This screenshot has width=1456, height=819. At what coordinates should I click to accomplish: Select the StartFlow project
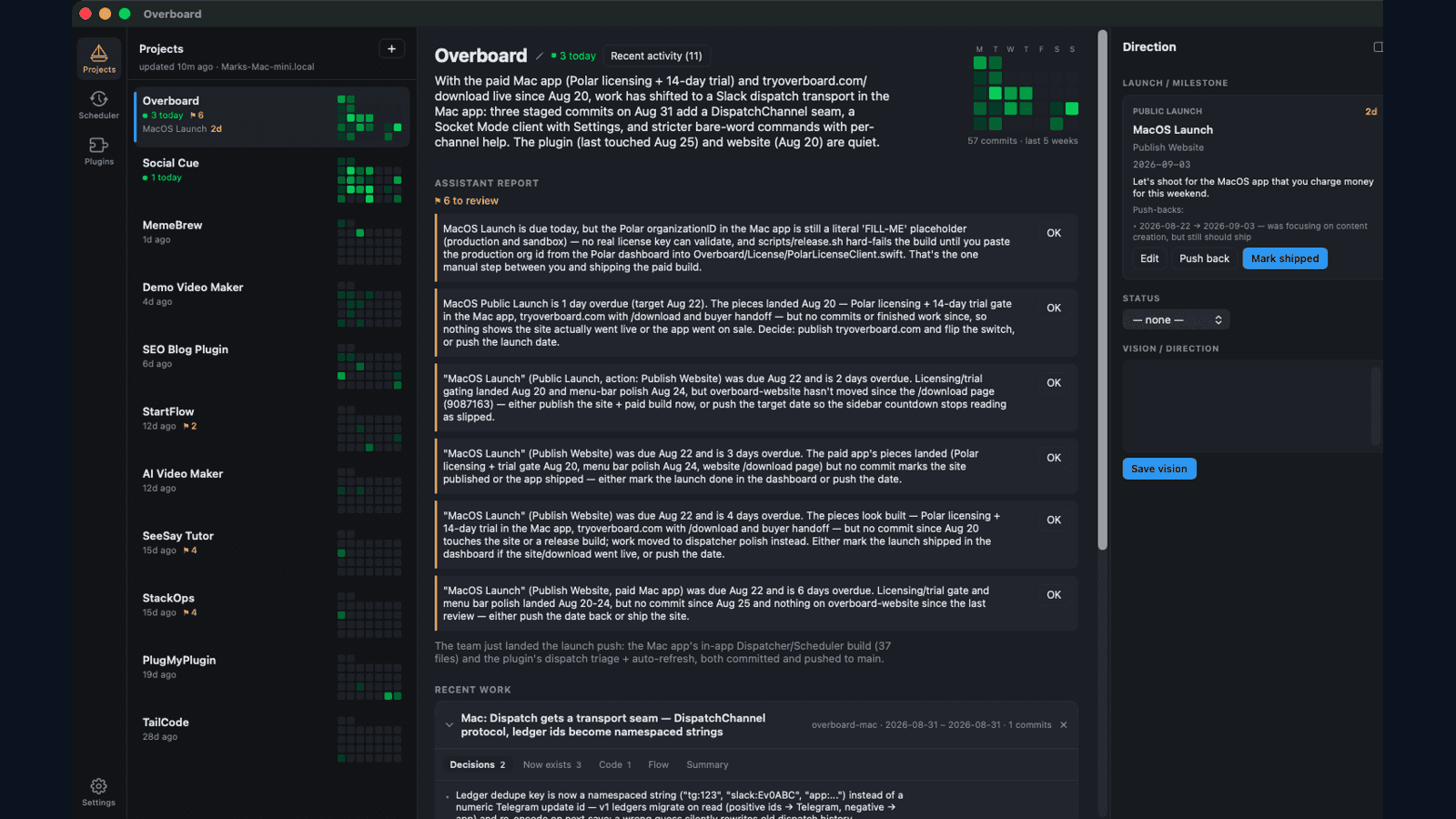pyautogui.click(x=271, y=428)
